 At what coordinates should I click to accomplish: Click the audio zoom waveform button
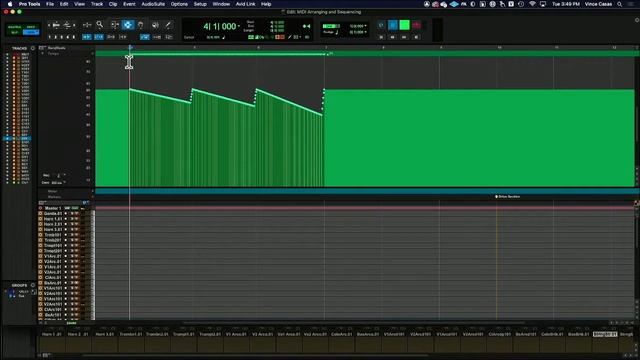point(56,25)
